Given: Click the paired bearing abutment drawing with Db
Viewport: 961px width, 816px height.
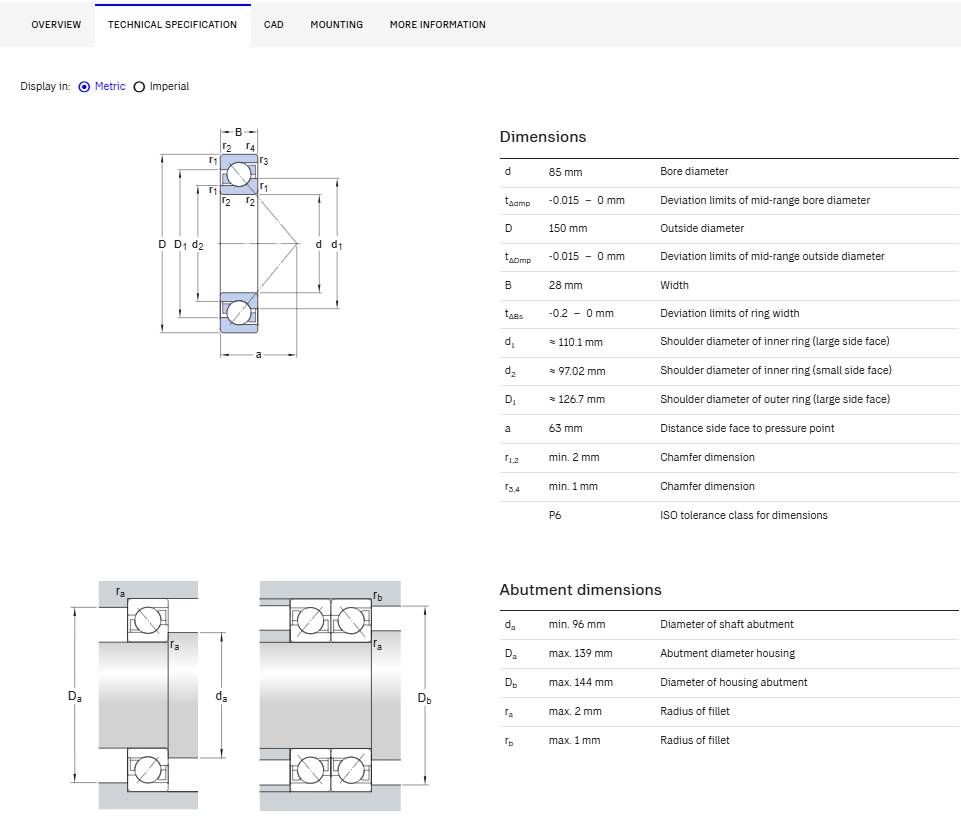Looking at the screenshot, I should point(344,695).
